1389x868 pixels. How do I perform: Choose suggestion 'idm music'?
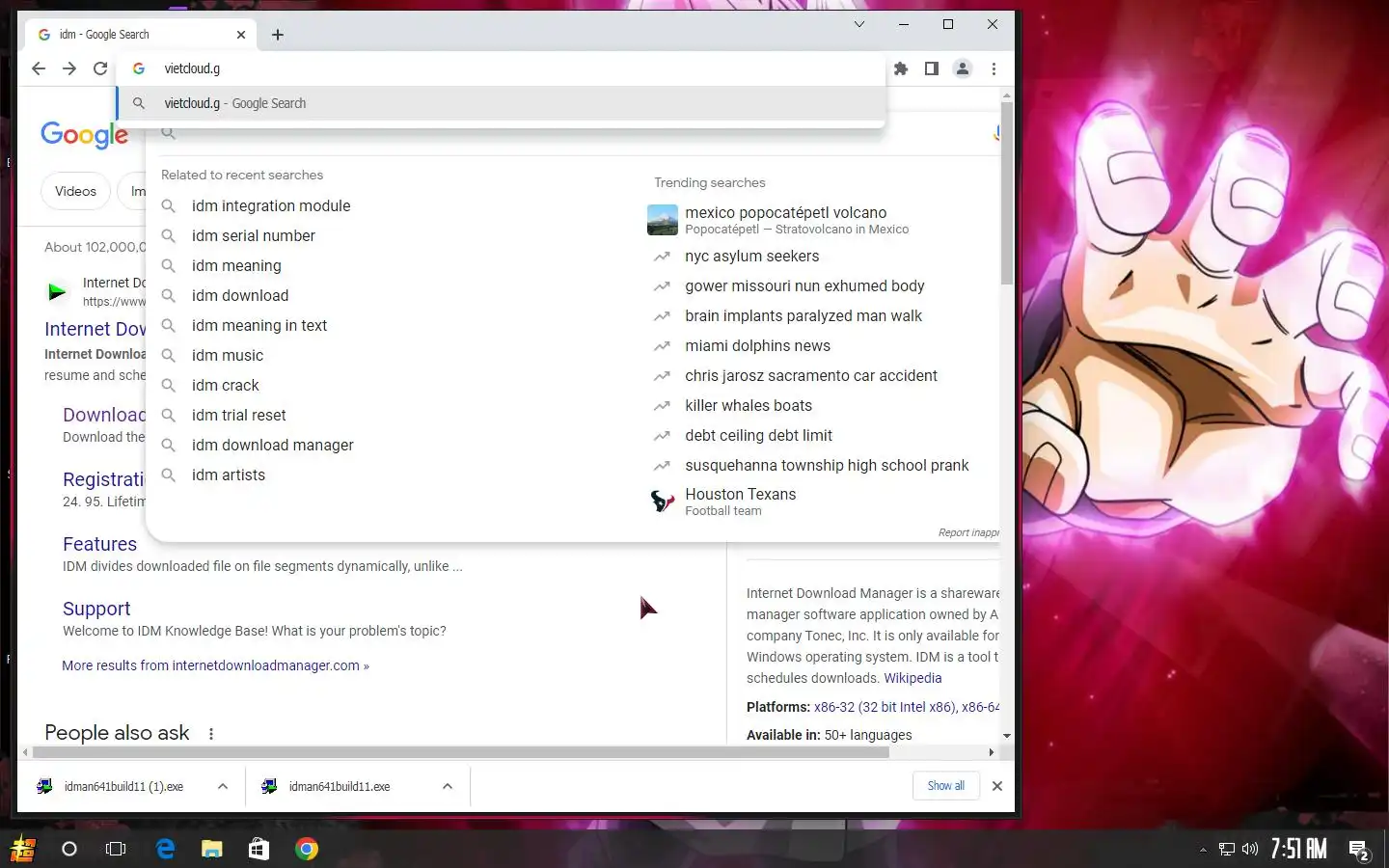[x=228, y=355]
